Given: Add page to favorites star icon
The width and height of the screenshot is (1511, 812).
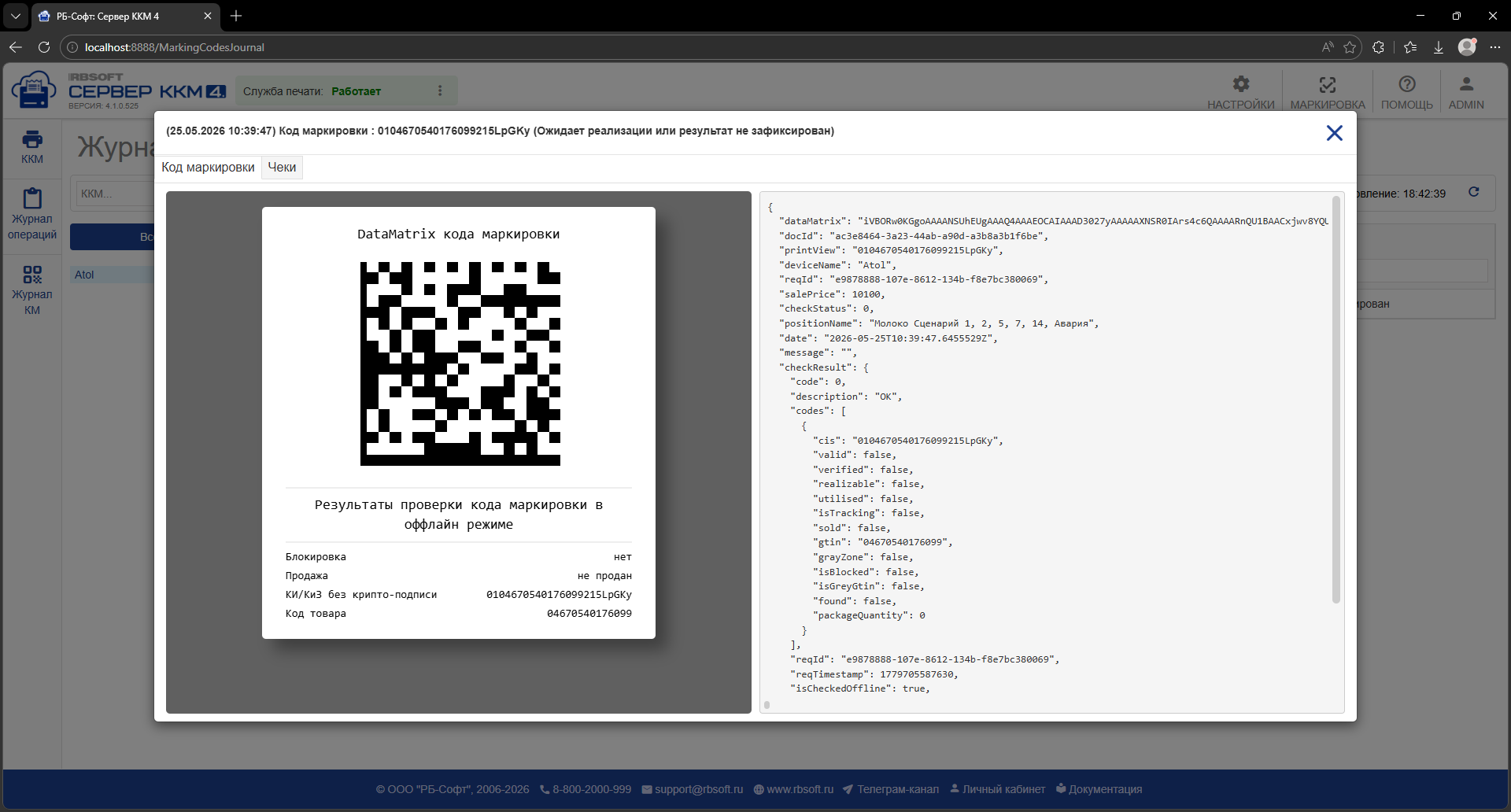Looking at the screenshot, I should coord(1350,47).
